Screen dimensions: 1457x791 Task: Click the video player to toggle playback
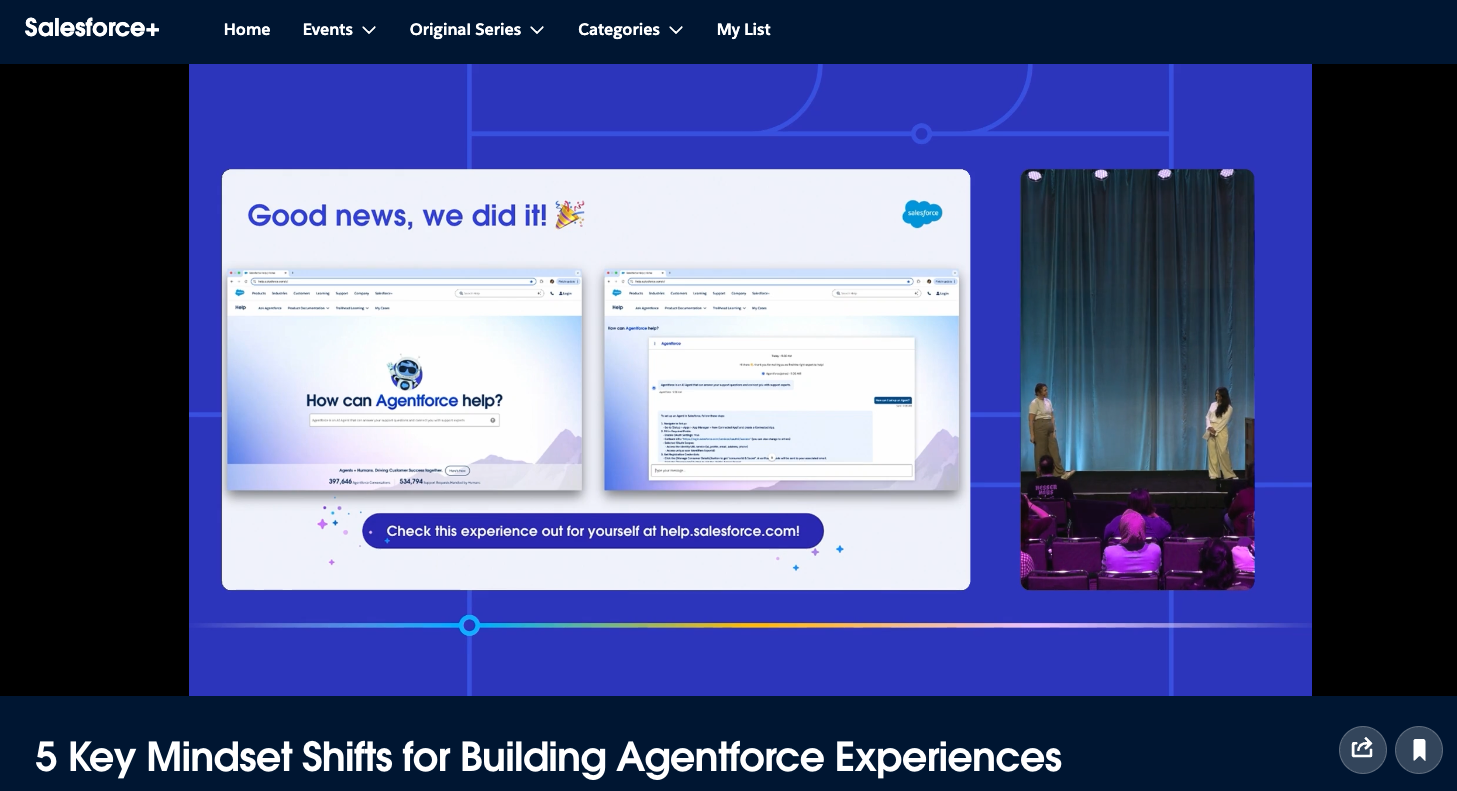coord(750,380)
